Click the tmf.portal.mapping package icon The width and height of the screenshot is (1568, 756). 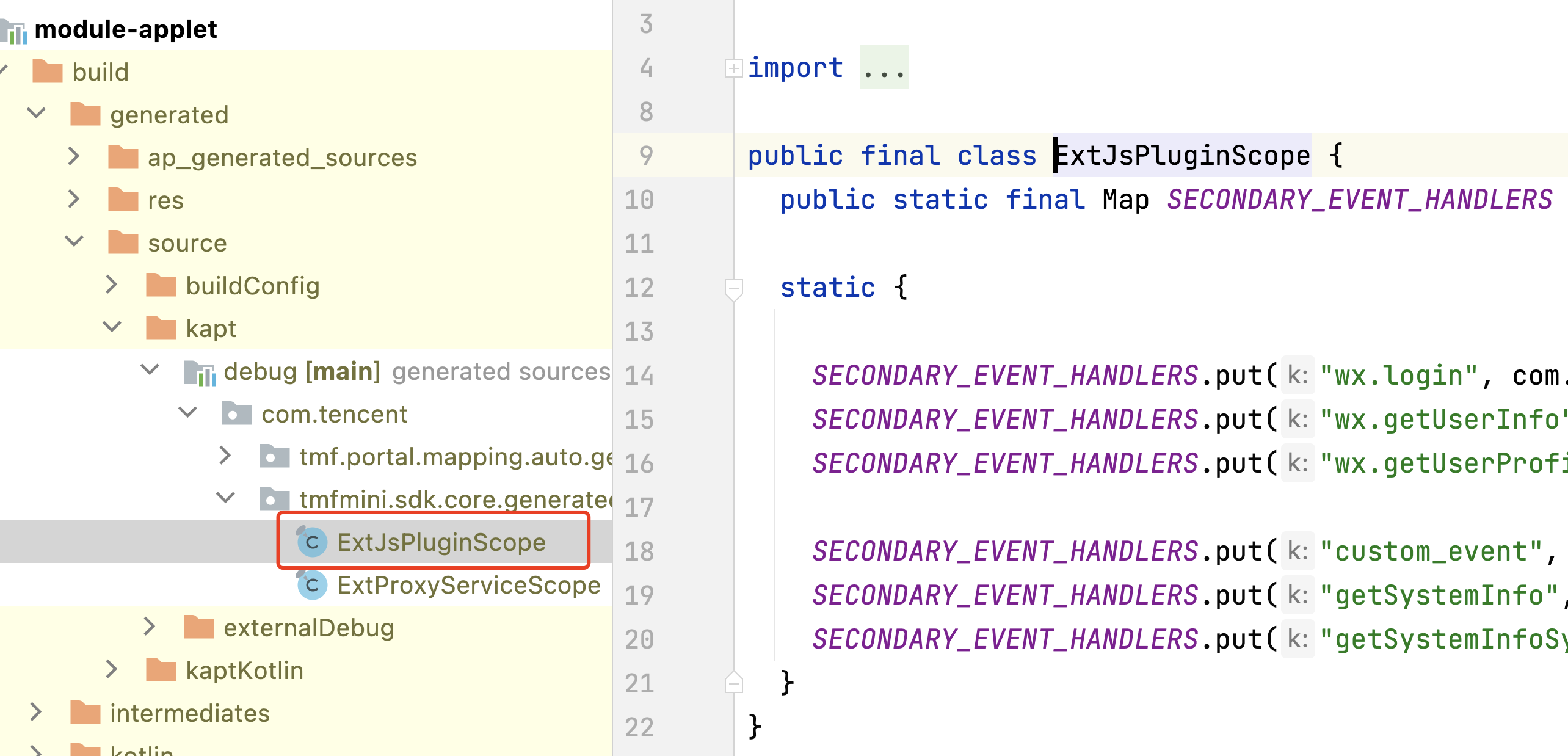tap(274, 457)
